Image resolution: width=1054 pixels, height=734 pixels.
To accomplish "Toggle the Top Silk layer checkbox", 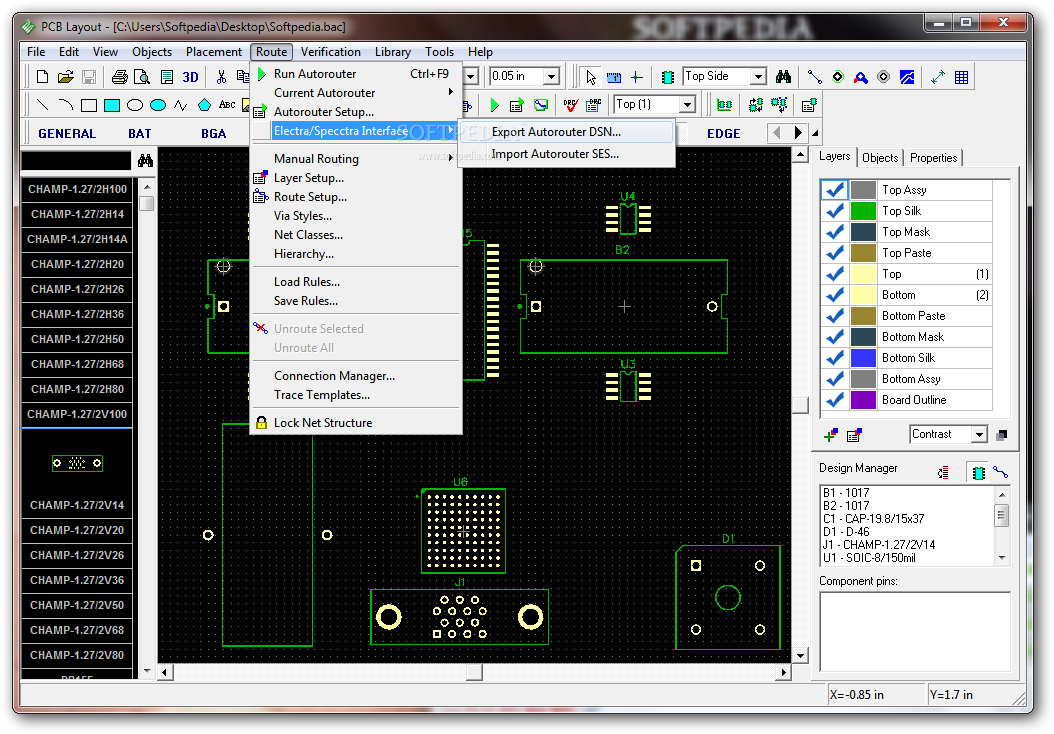I will pyautogui.click(x=835, y=211).
